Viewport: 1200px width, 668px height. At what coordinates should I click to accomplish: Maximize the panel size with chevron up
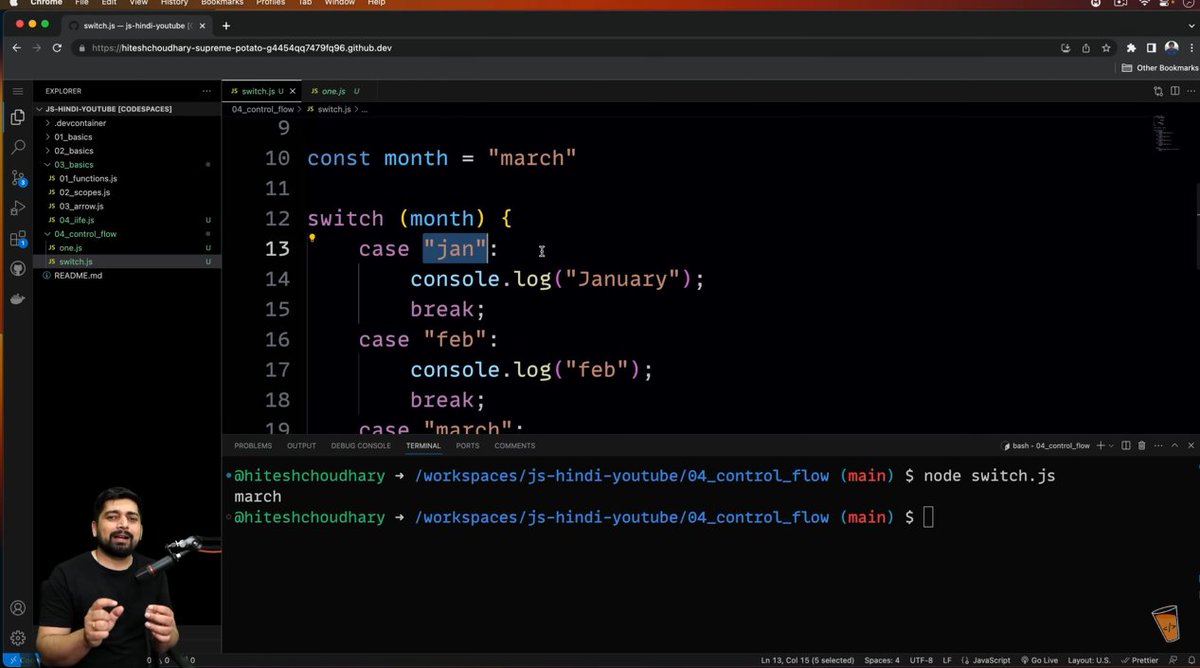click(1173, 445)
